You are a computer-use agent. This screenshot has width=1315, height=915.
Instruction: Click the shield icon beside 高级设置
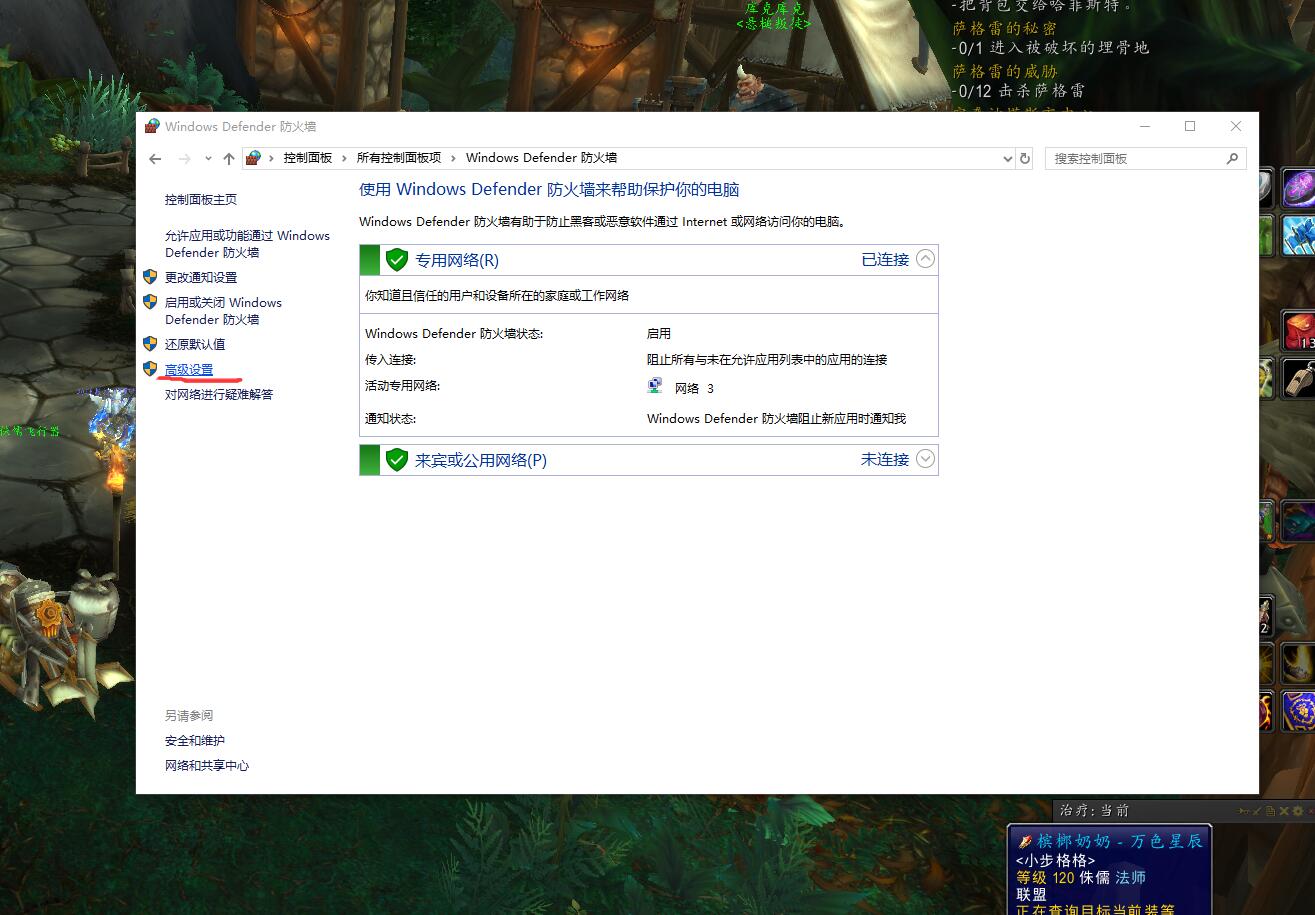[150, 369]
